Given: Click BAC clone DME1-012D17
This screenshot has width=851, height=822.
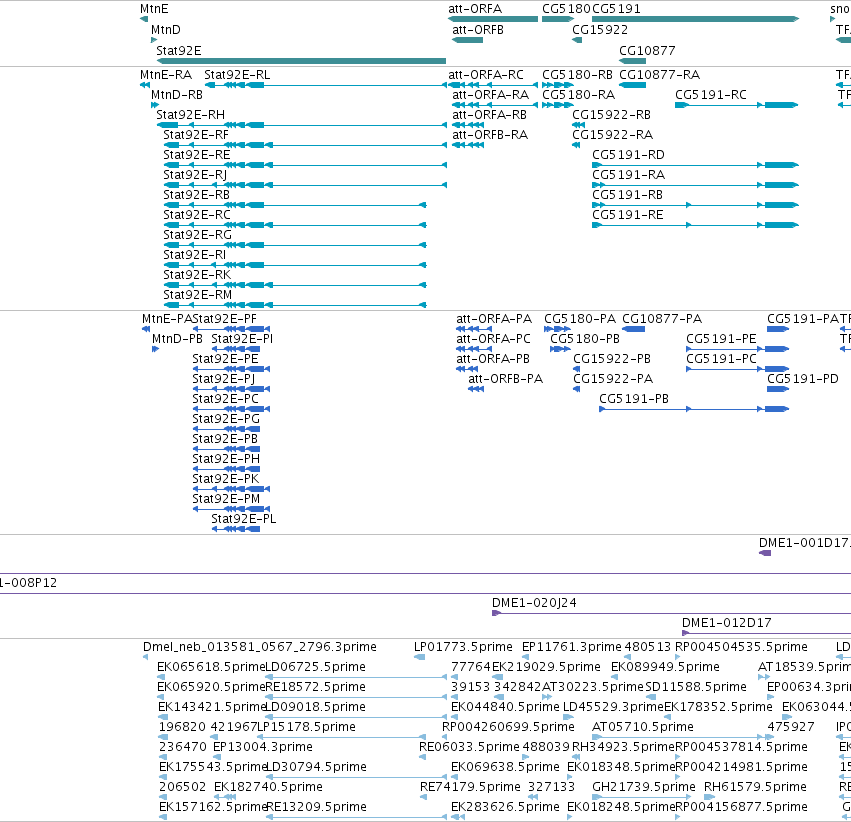Looking at the screenshot, I should tap(766, 633).
